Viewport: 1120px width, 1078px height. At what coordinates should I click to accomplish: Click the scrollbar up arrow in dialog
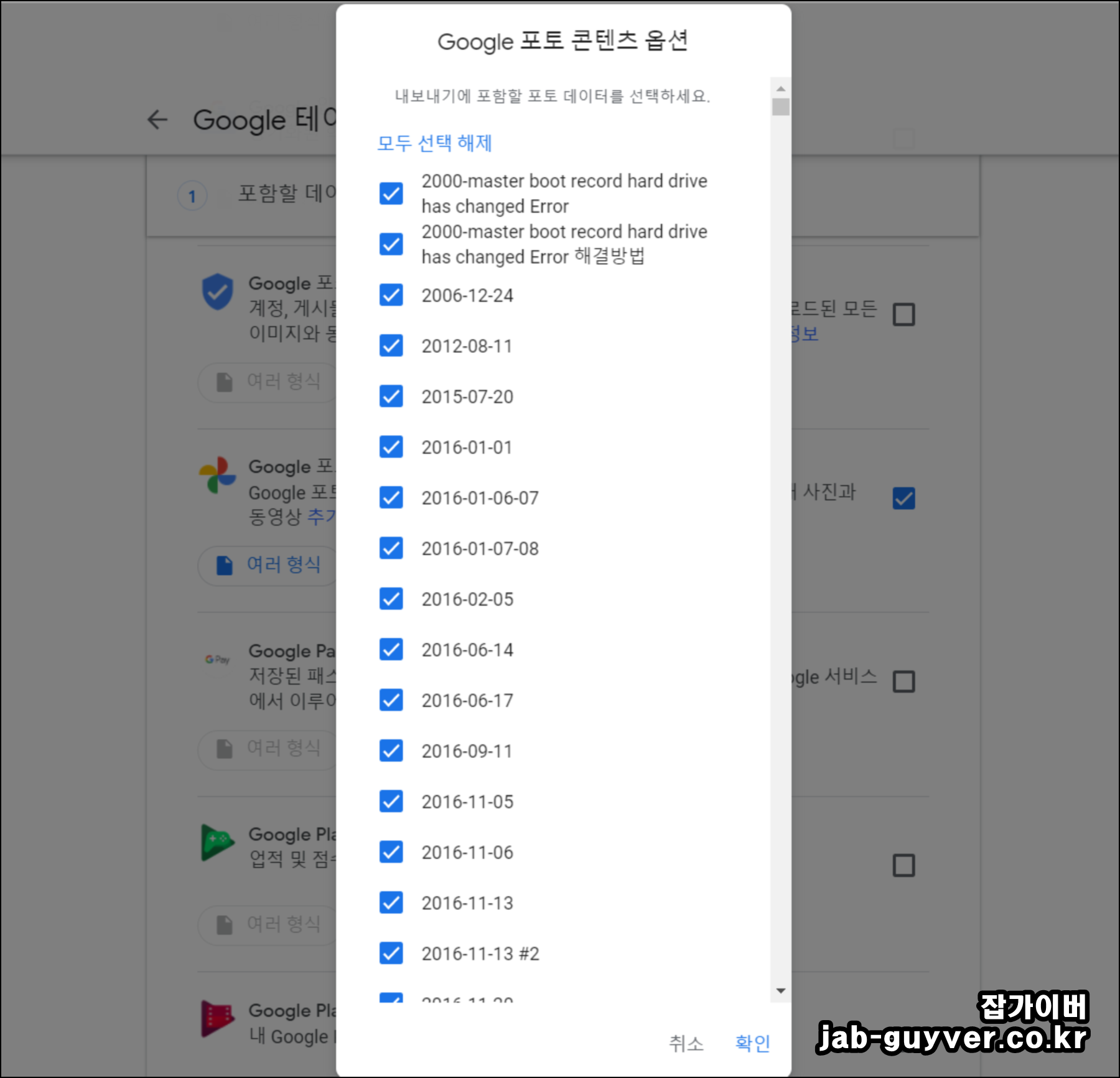[x=781, y=89]
